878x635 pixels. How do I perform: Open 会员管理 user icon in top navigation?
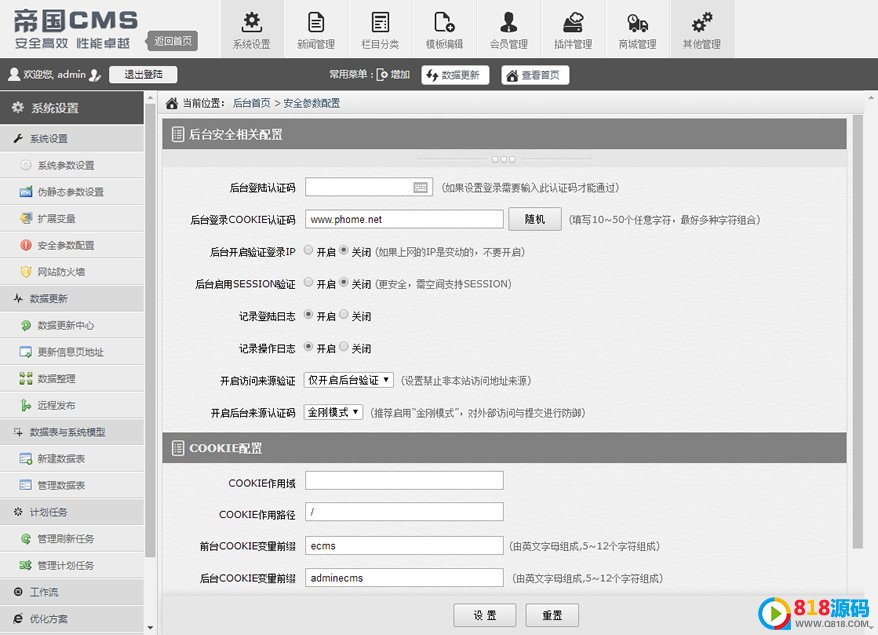point(508,22)
